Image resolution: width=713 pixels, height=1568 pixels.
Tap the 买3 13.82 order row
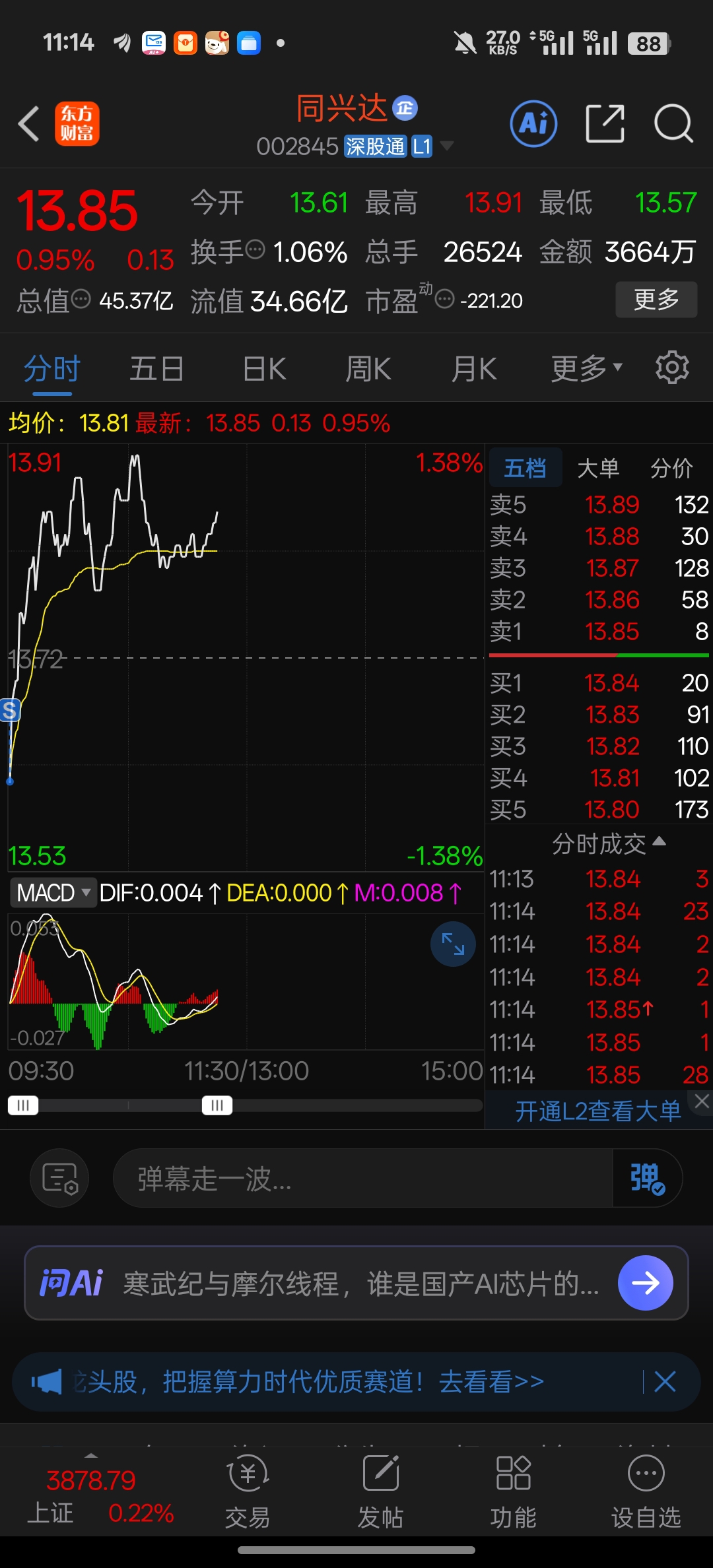click(599, 746)
